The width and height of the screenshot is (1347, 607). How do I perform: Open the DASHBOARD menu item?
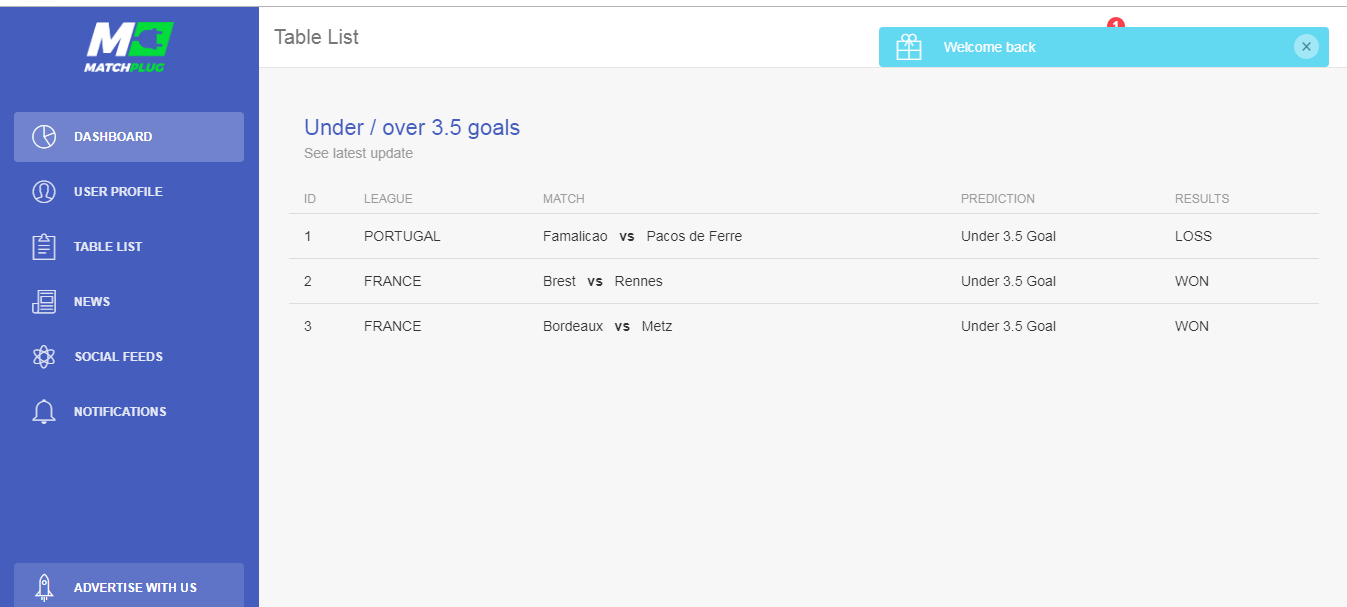pos(129,137)
